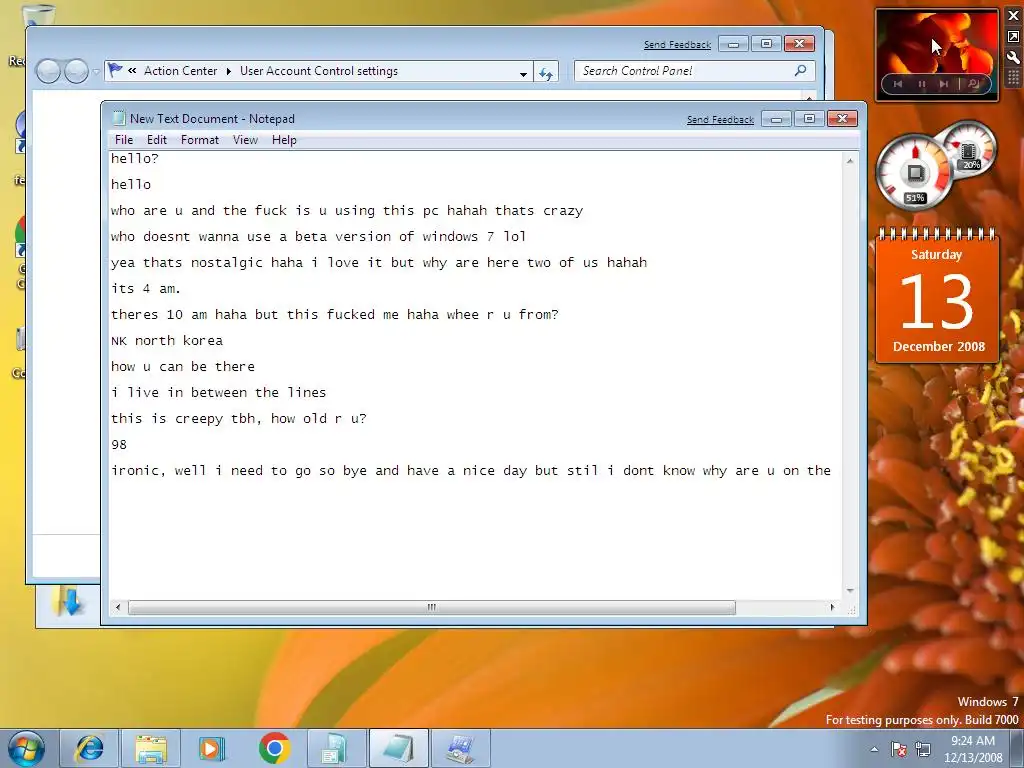Enlarge the slideshow gadget size
The height and width of the screenshot is (768, 1024).
point(1014,37)
